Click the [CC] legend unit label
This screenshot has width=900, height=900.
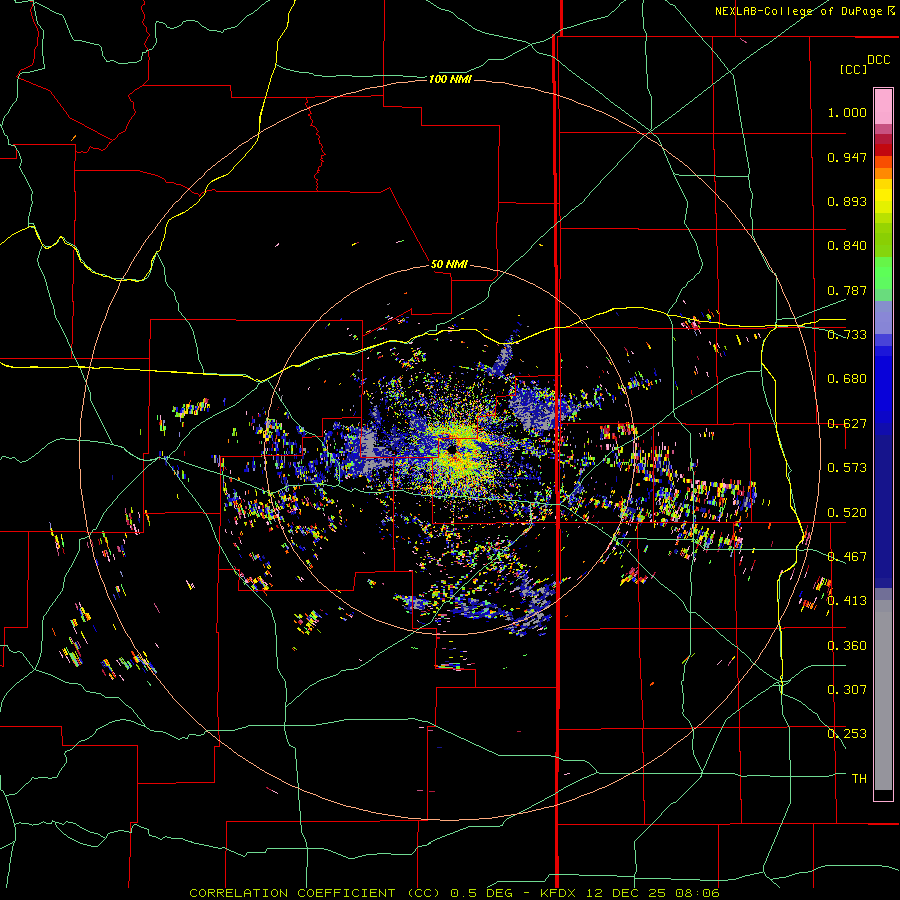[x=853, y=69]
